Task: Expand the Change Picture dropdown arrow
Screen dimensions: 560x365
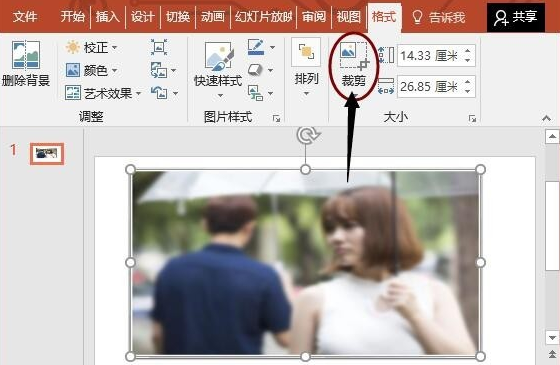Action: [x=174, y=70]
